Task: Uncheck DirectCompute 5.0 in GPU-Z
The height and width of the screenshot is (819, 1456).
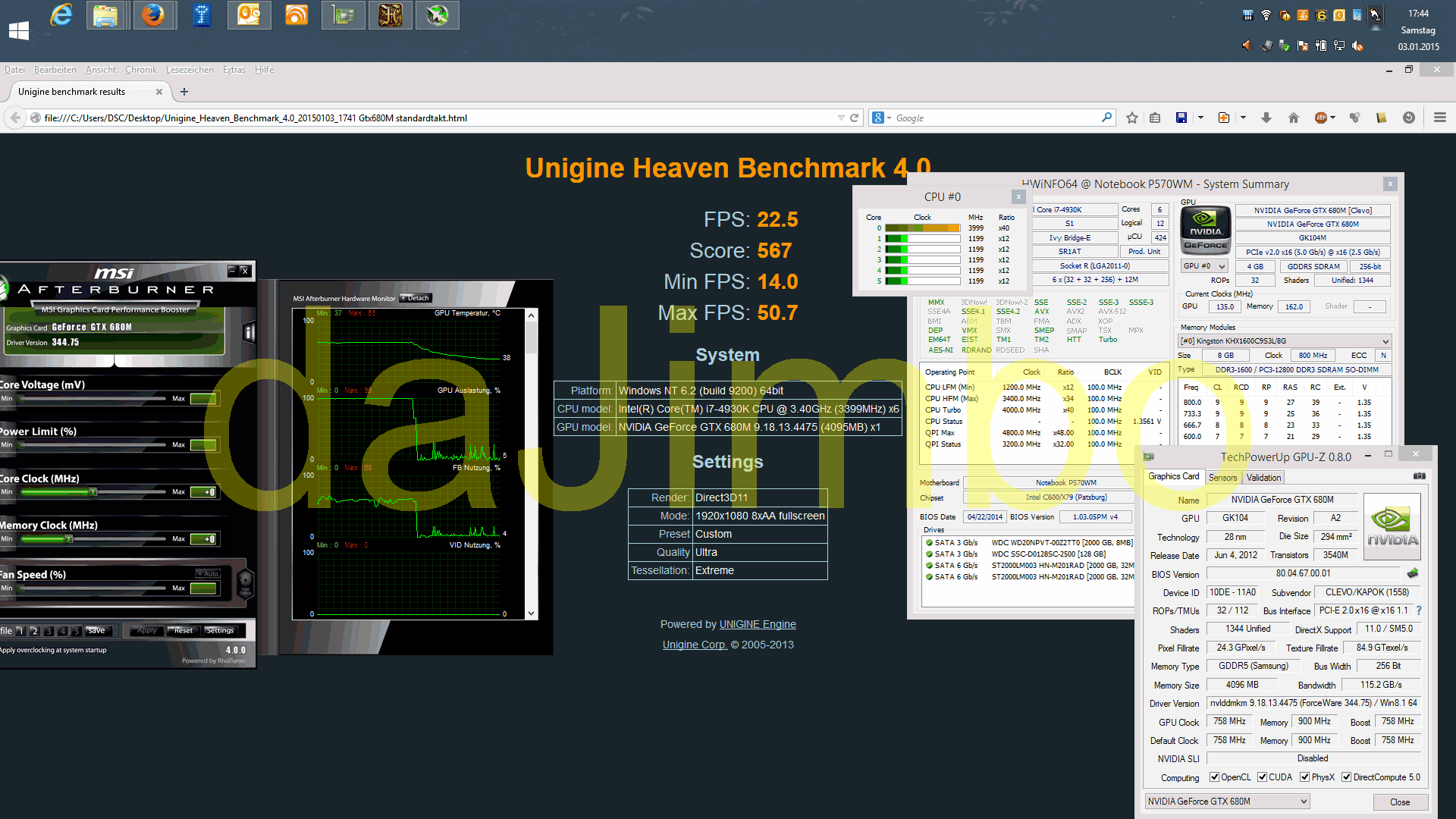Action: click(1346, 777)
